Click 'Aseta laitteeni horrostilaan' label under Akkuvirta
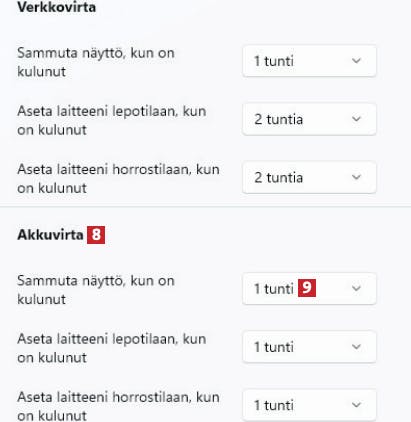This screenshot has height=422, width=411. [x=118, y=406]
